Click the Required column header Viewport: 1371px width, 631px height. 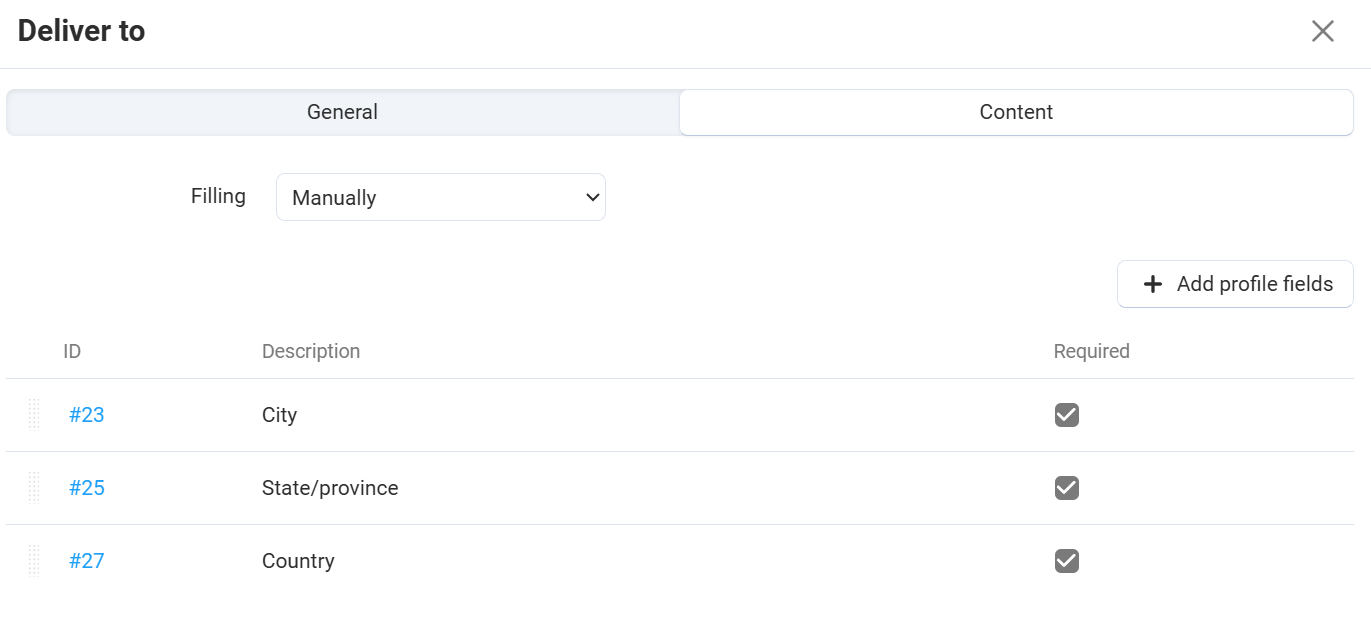pos(1091,351)
